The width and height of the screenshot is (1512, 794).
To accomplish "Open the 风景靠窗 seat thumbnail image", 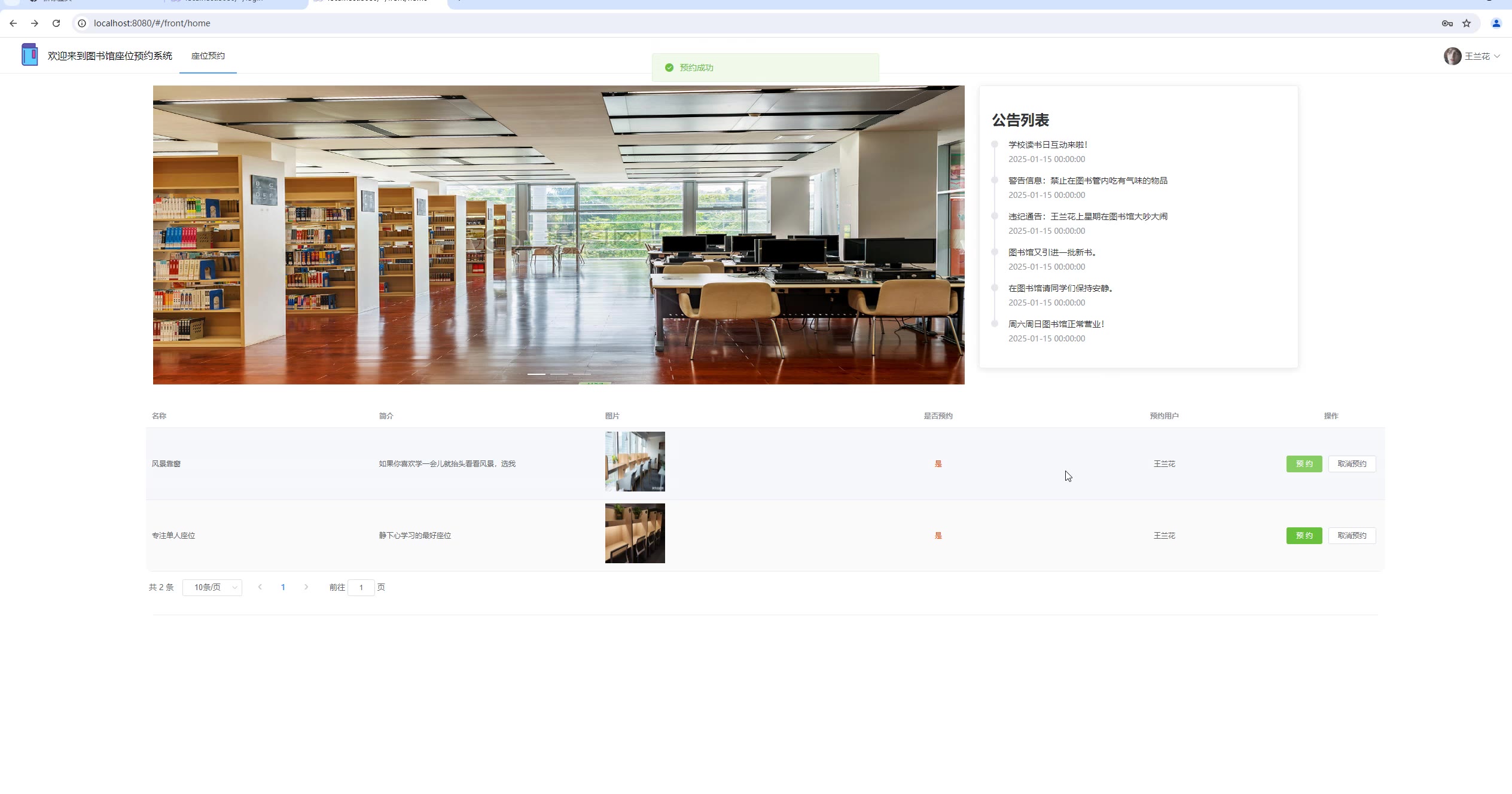I will point(635,462).
